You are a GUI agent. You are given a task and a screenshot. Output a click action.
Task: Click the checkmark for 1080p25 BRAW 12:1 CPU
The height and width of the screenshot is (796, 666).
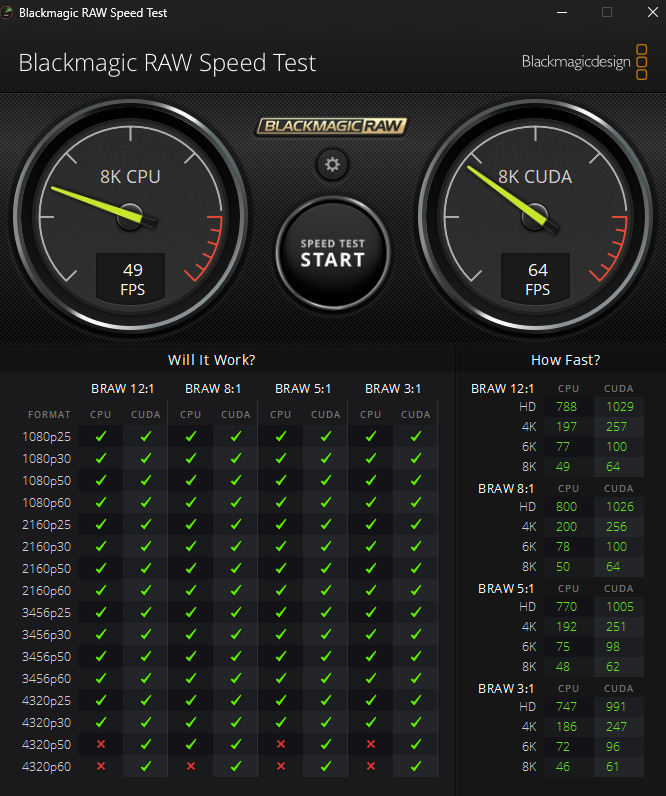point(101,436)
